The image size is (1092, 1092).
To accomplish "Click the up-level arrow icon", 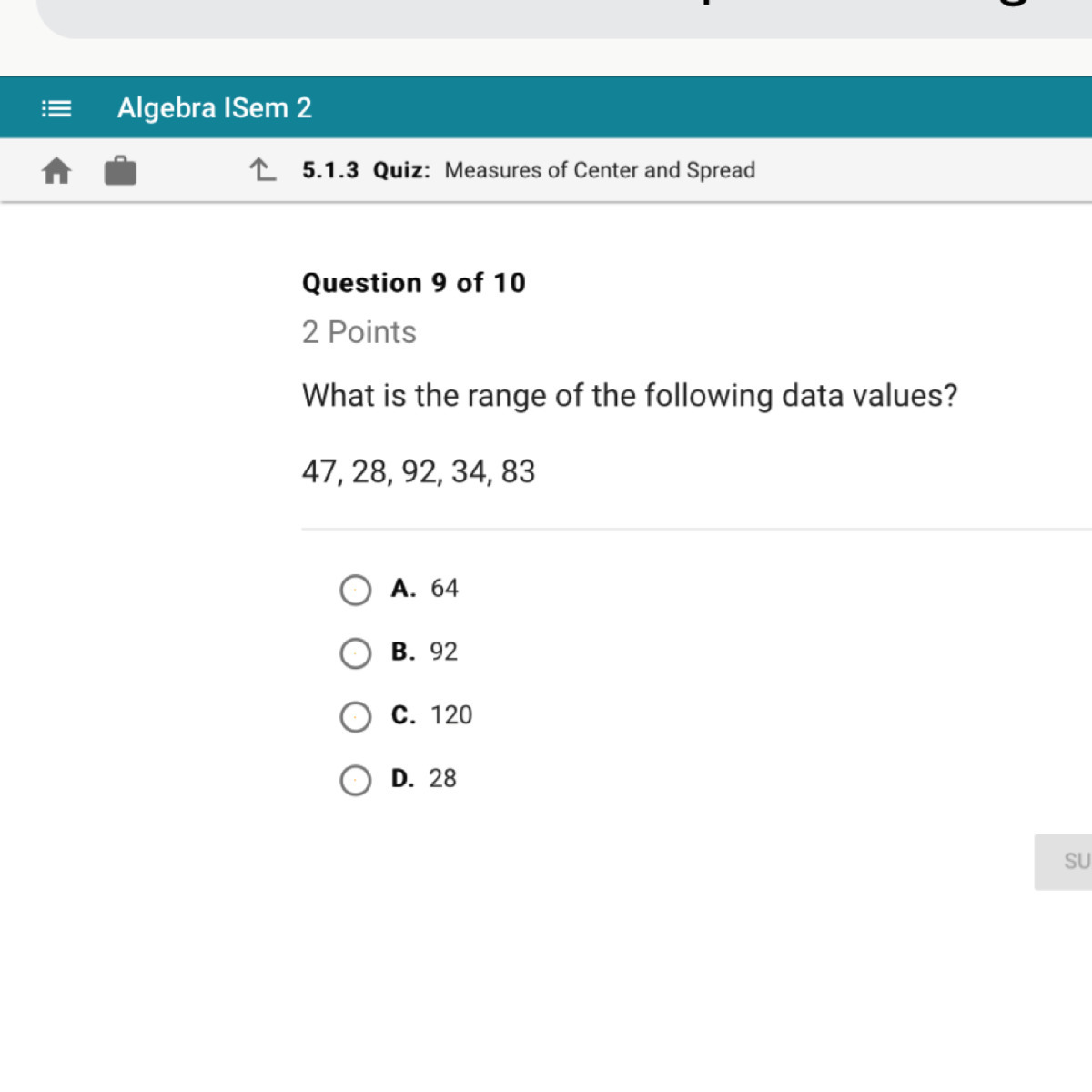I will point(263,169).
